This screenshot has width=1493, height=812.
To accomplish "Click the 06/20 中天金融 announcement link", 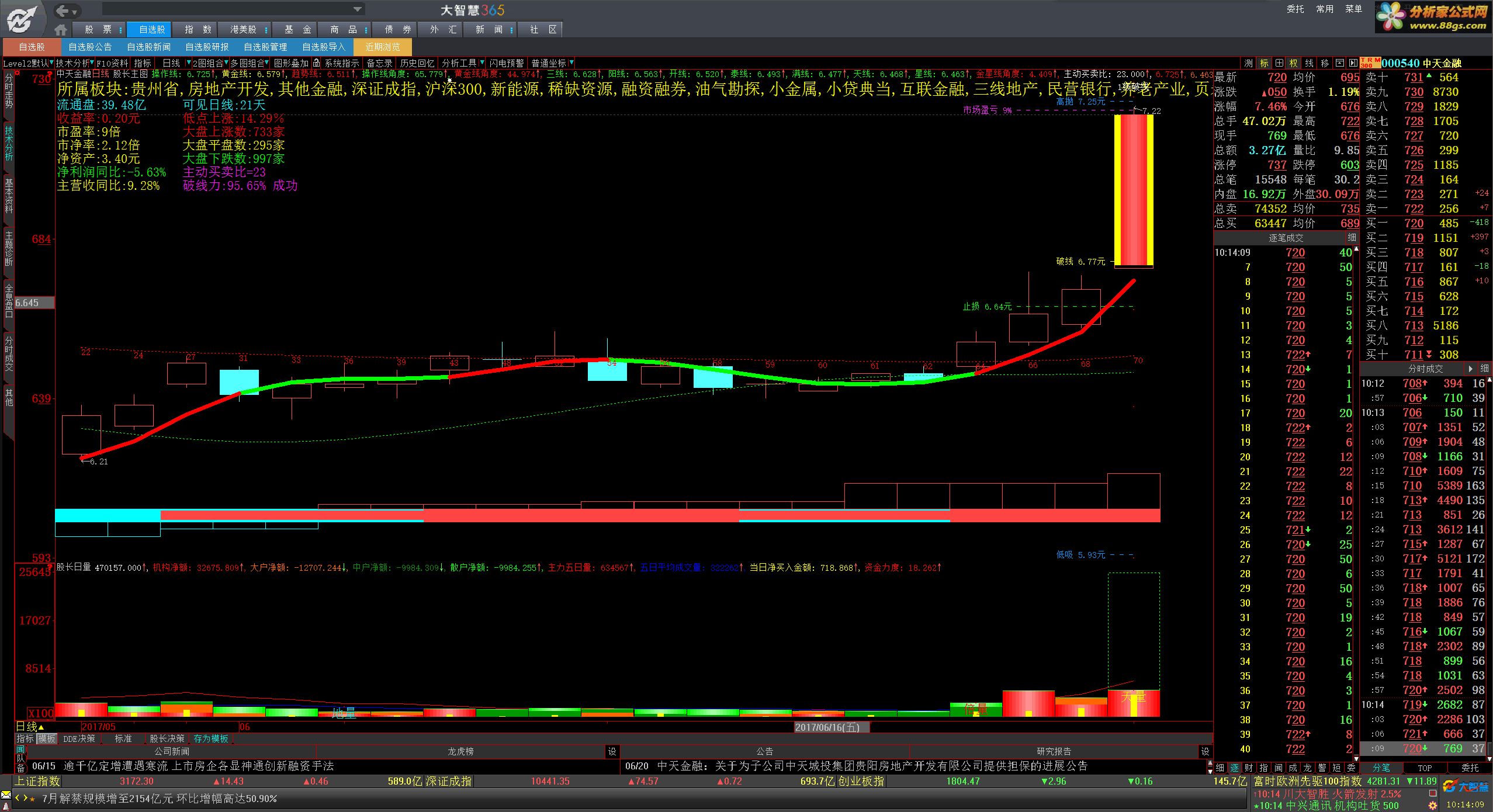I will tap(856, 766).
